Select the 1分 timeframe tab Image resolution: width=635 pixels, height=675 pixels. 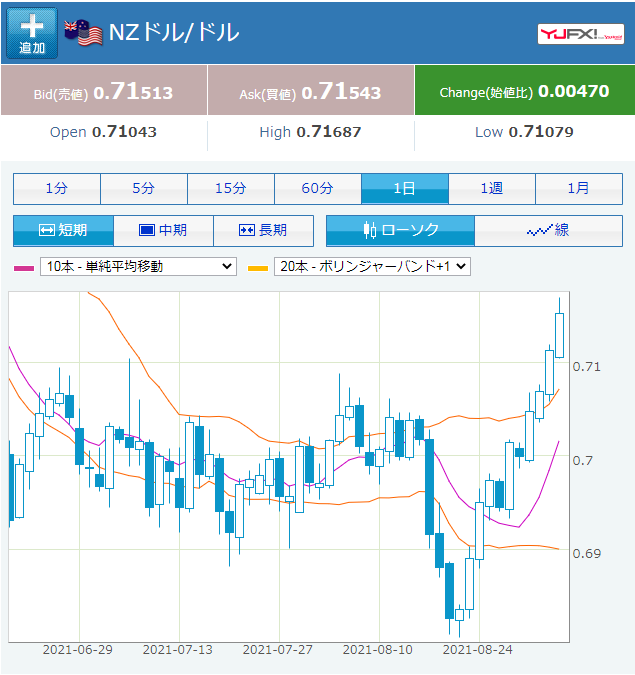pyautogui.click(x=57, y=189)
